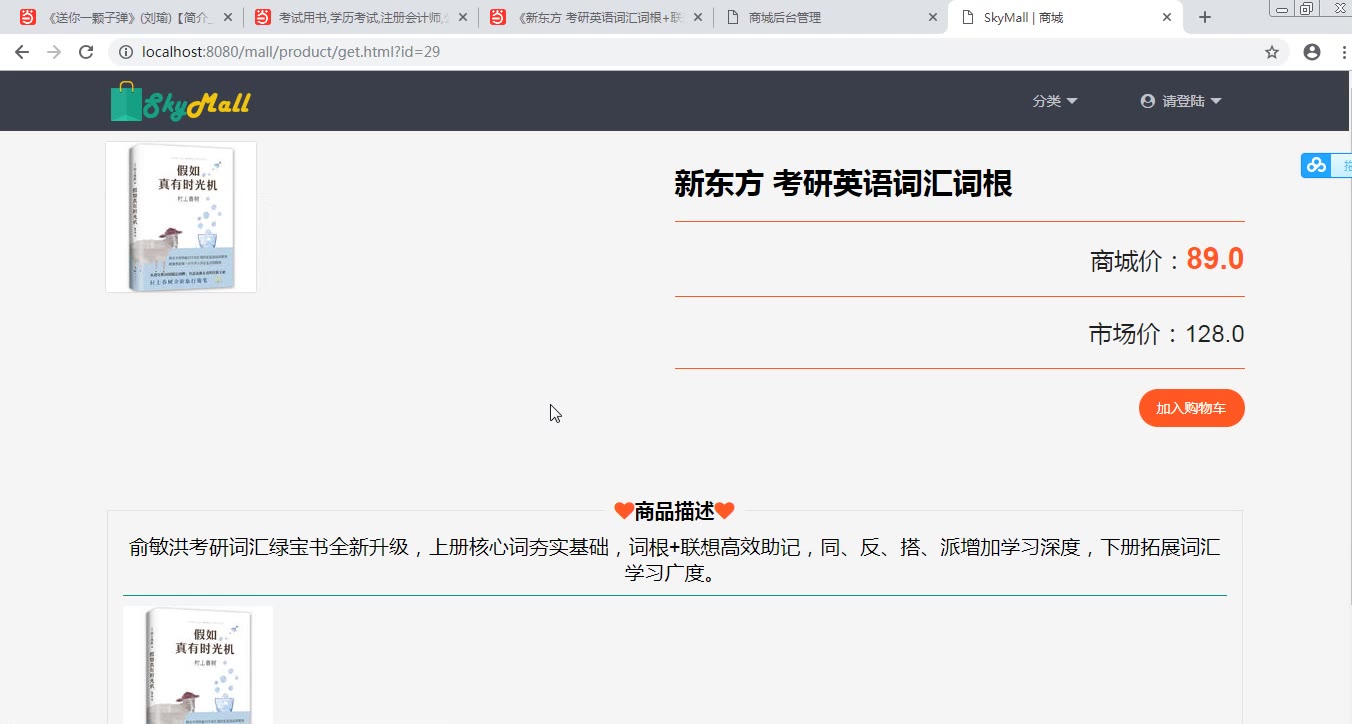Screen dimensions: 1352x724
Task: Close the 商城后台管理 tab
Action: [932, 17]
